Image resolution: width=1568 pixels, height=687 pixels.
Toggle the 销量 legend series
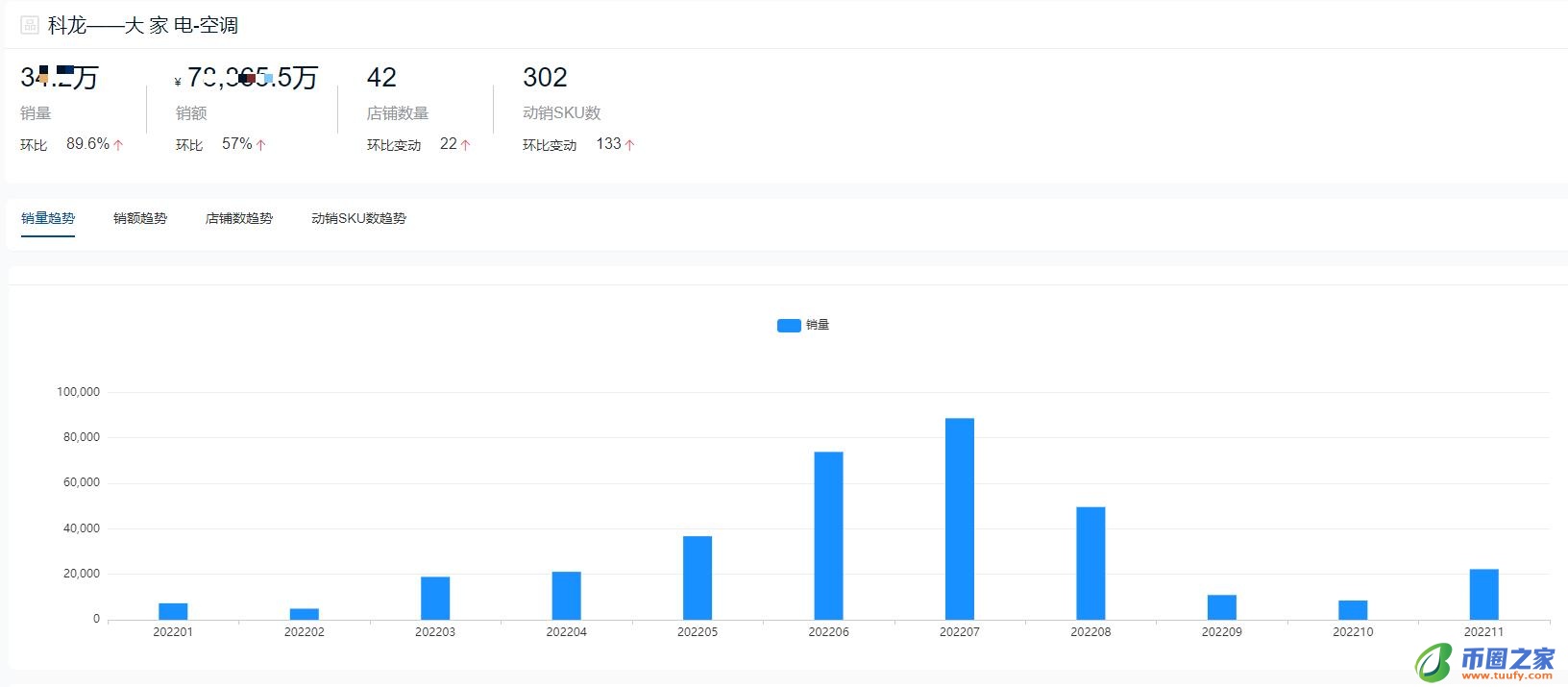point(803,325)
